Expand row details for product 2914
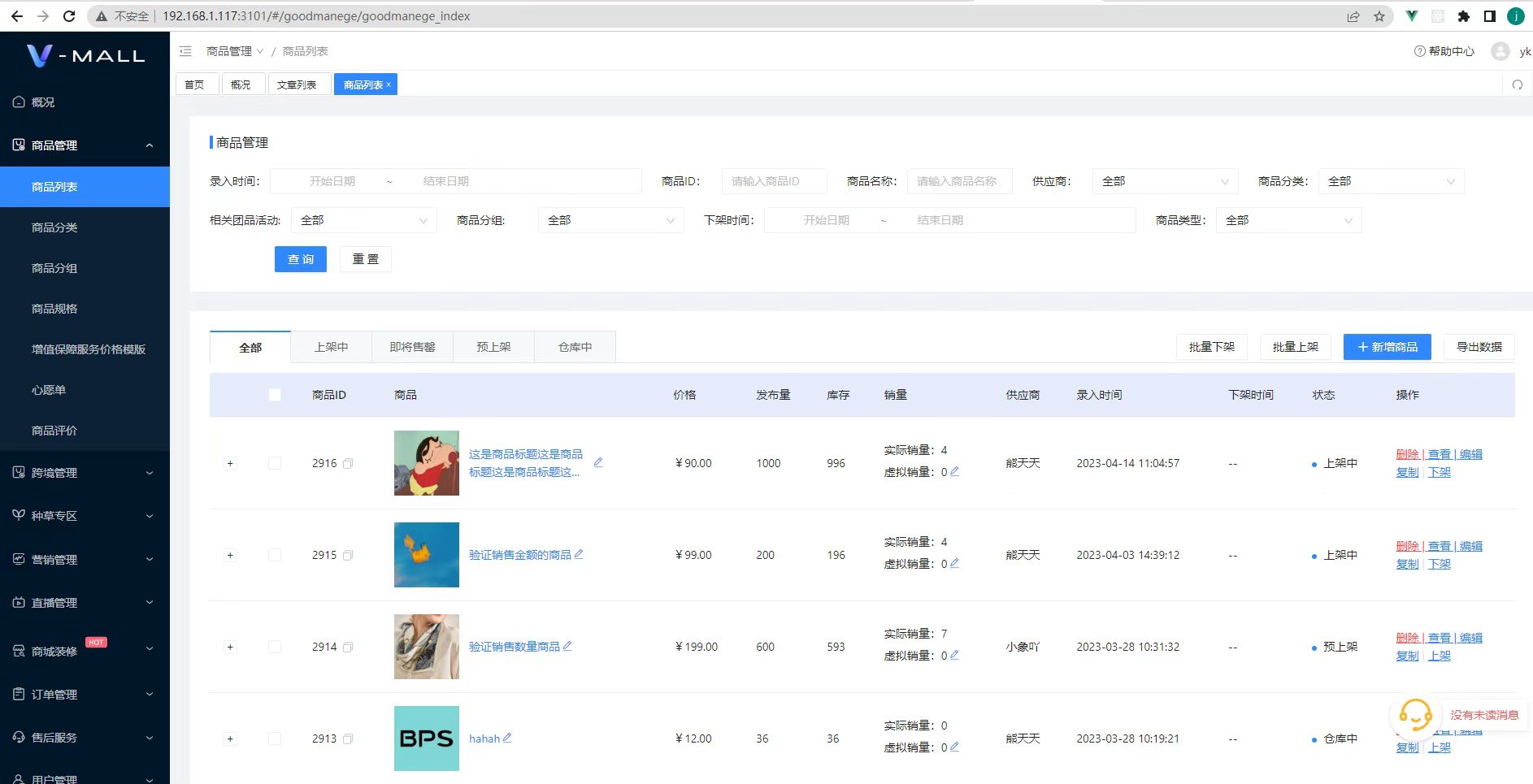 [230, 648]
